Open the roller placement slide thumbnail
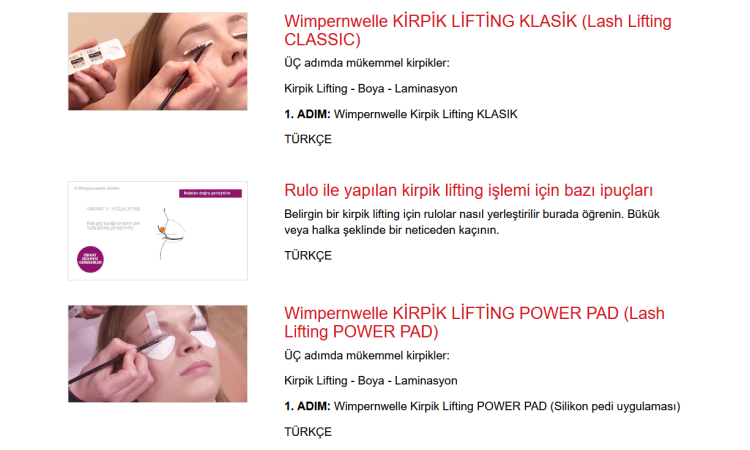 coord(157,230)
